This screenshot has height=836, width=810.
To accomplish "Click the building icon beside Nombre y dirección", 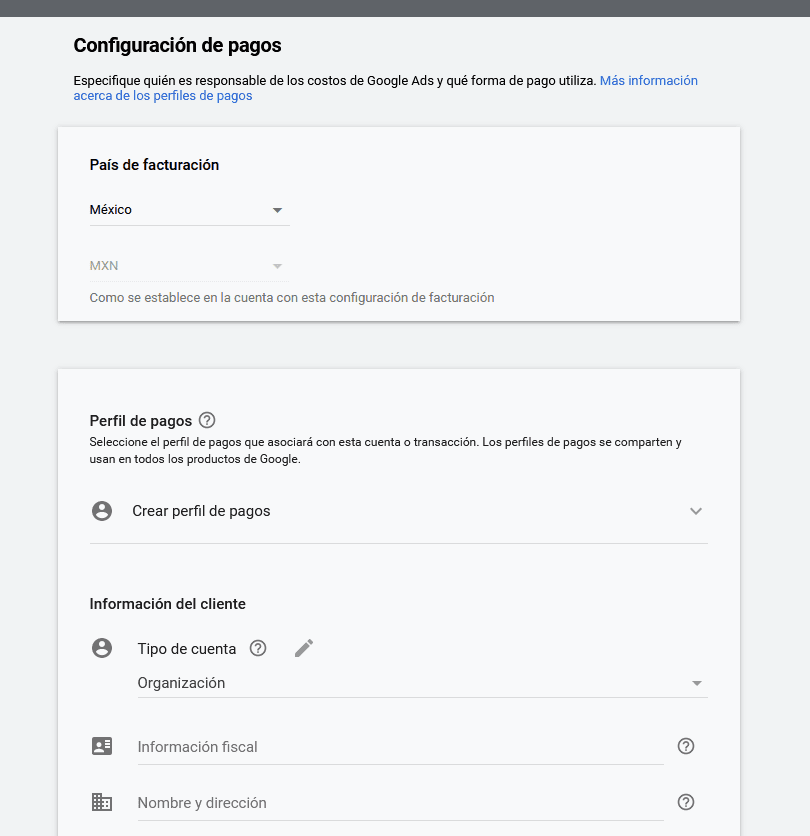I will (102, 802).
